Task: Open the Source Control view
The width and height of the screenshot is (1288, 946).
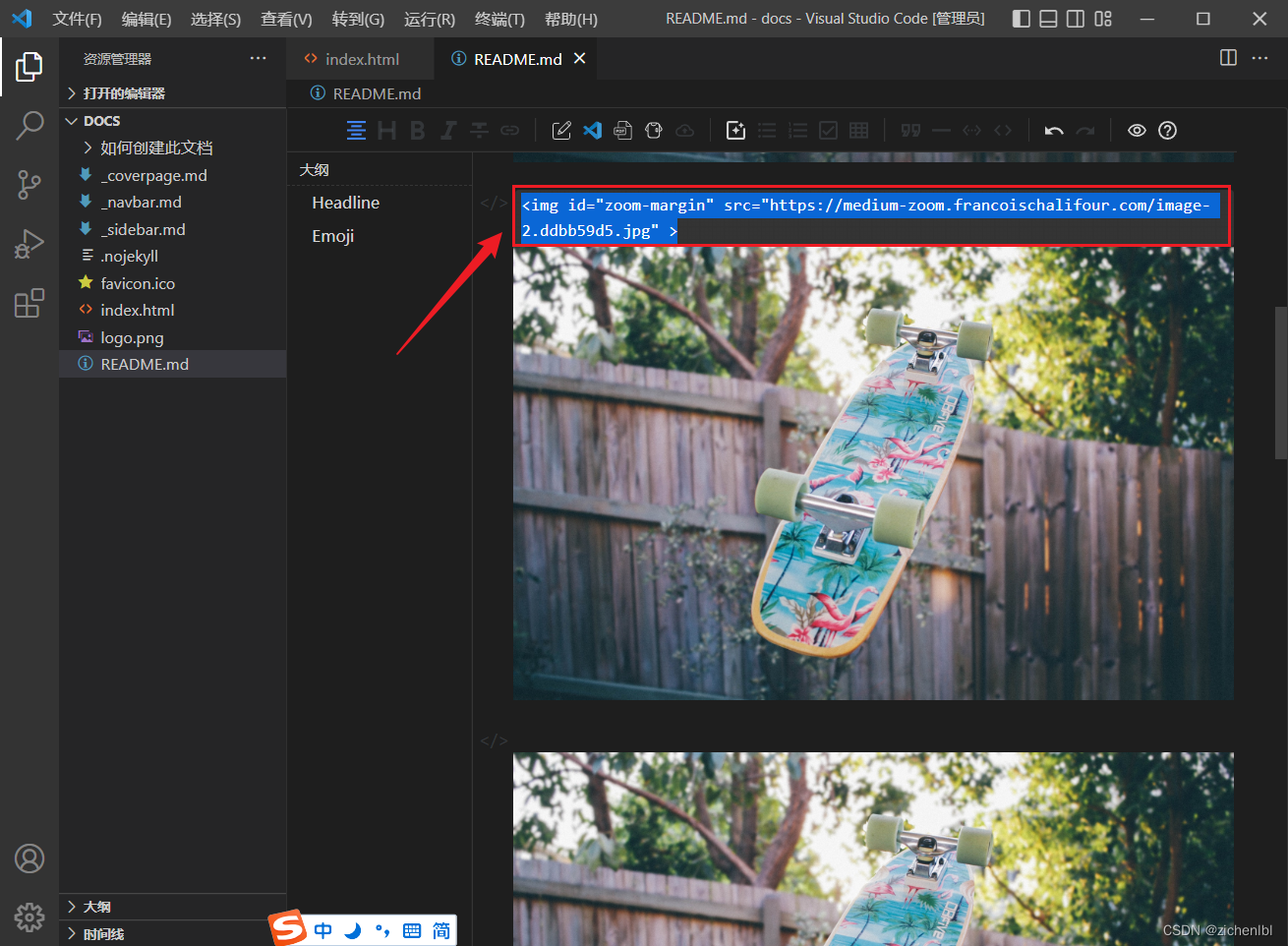Action: [29, 185]
